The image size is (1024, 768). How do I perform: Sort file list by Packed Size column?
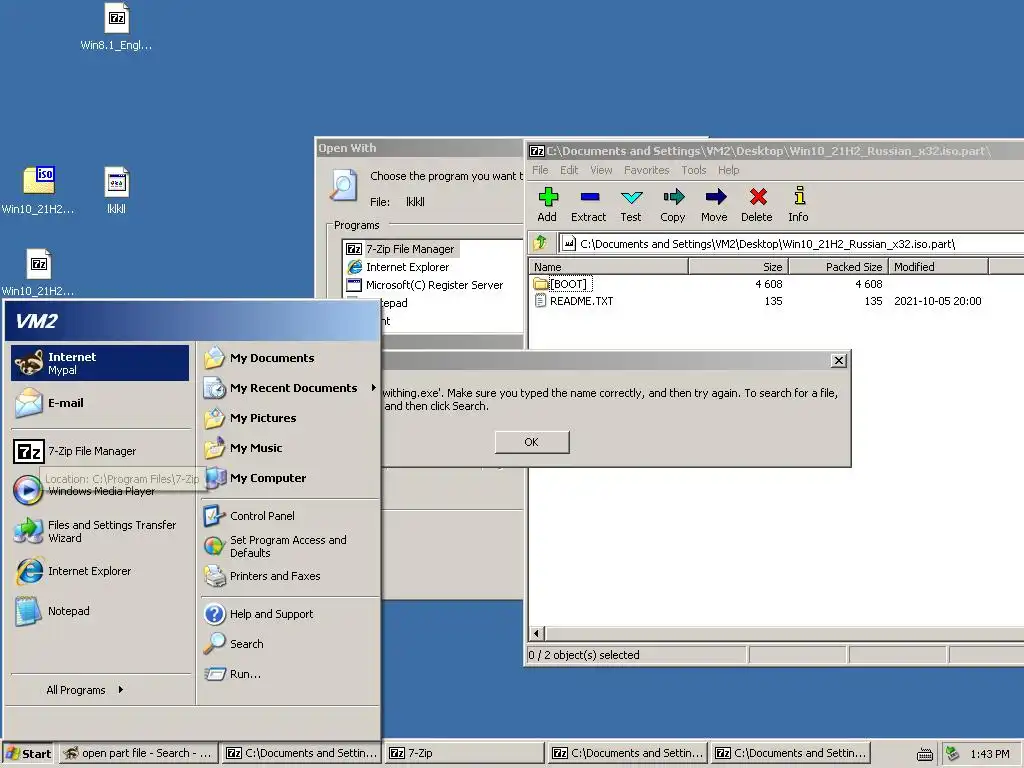(839, 266)
